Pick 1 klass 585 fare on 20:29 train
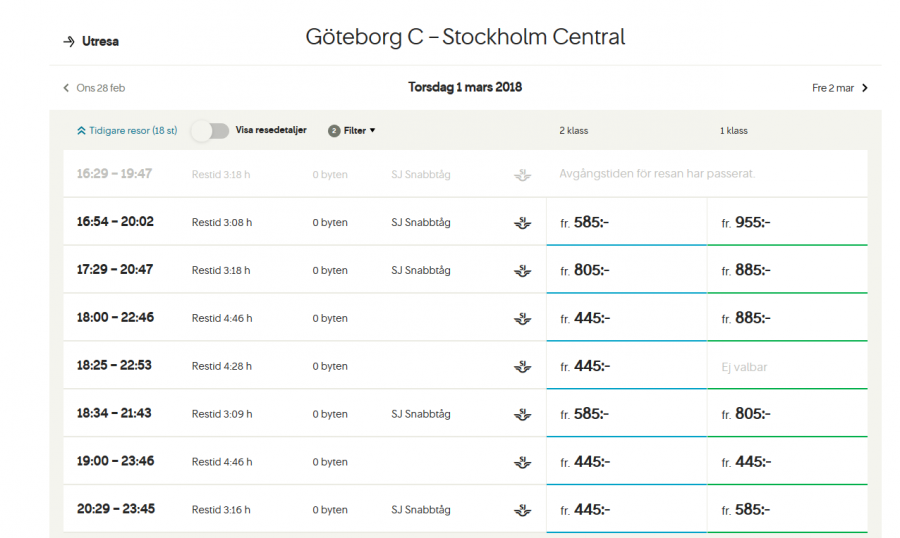 (787, 510)
